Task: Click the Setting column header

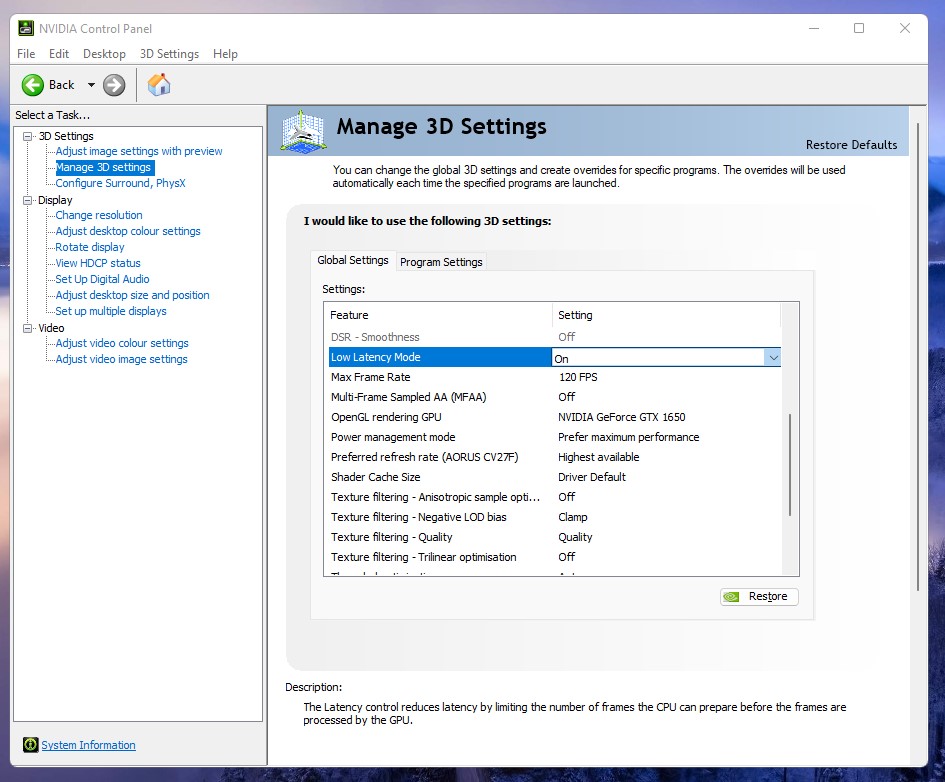Action: point(666,315)
